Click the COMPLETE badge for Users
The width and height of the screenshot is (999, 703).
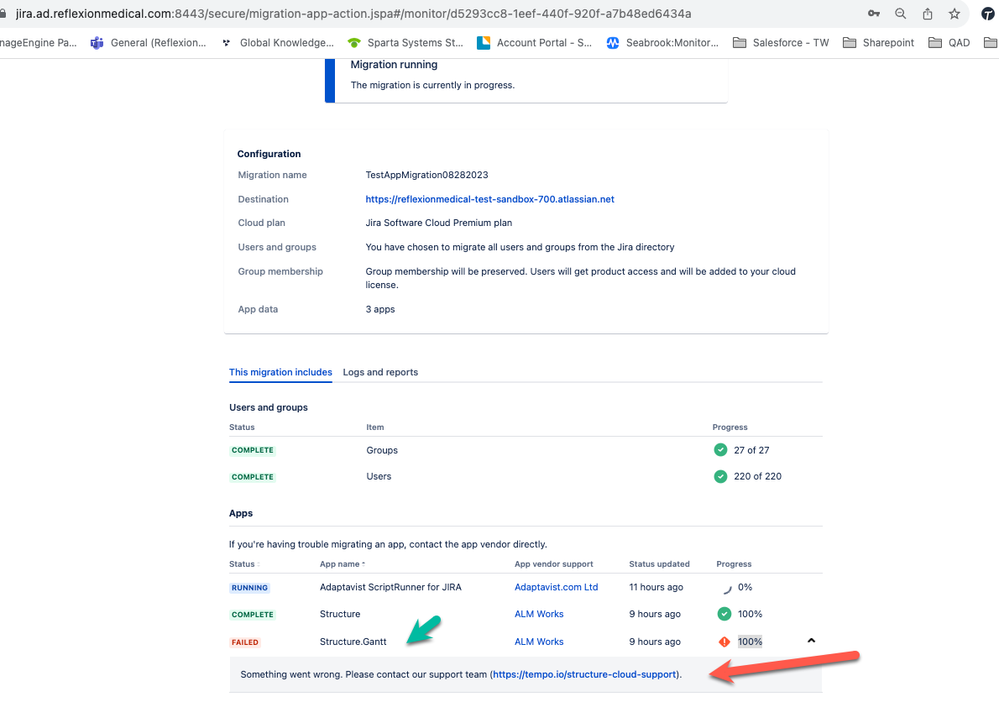(252, 477)
